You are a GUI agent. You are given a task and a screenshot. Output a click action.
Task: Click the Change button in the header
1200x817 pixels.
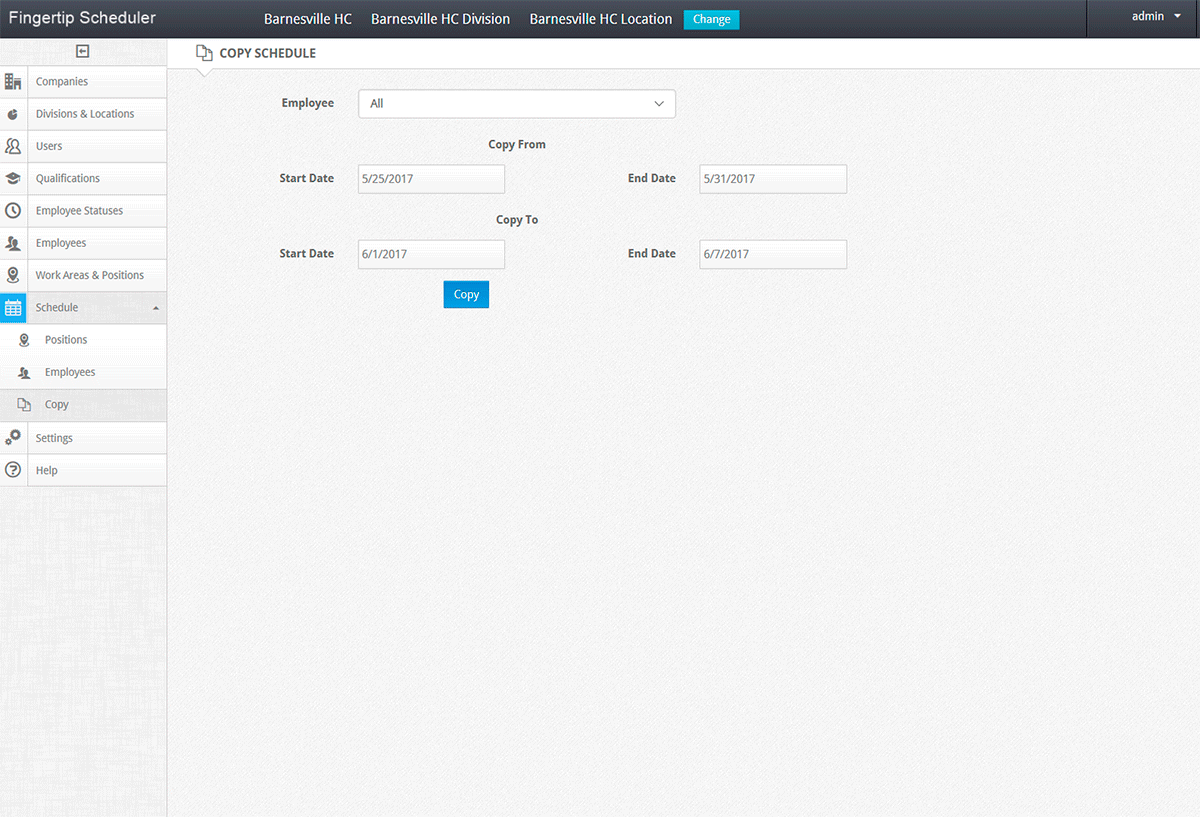[x=711, y=19]
